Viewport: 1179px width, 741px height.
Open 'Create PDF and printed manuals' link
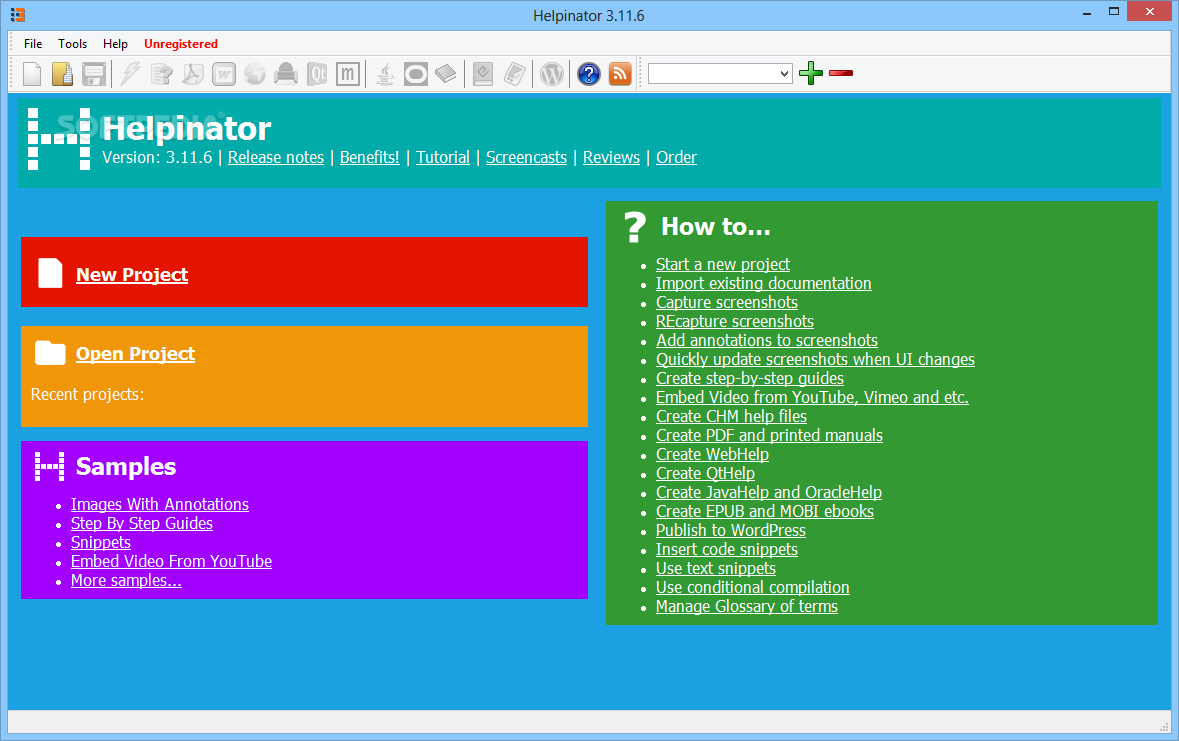[x=769, y=436]
